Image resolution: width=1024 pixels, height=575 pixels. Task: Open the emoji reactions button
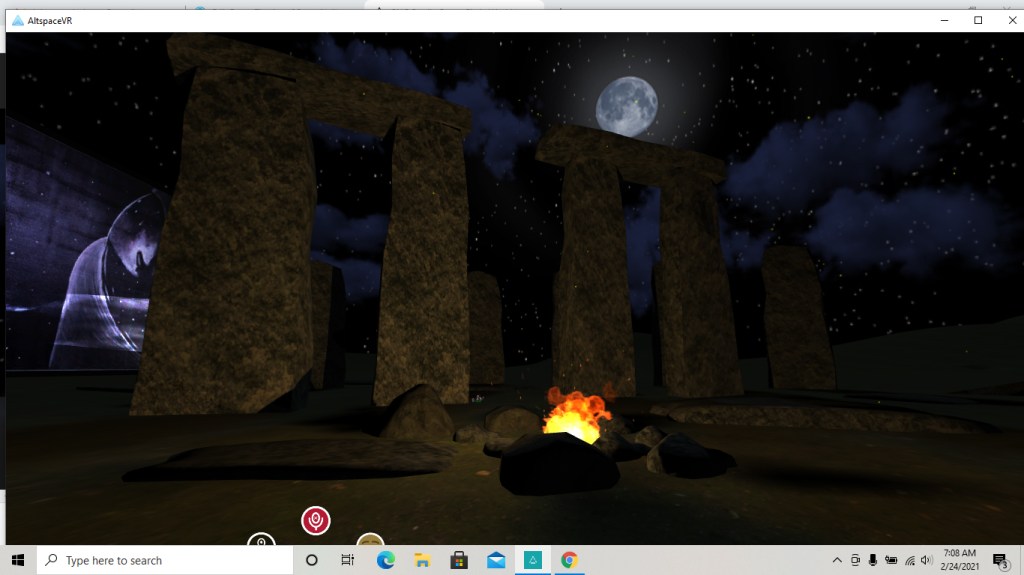point(370,540)
